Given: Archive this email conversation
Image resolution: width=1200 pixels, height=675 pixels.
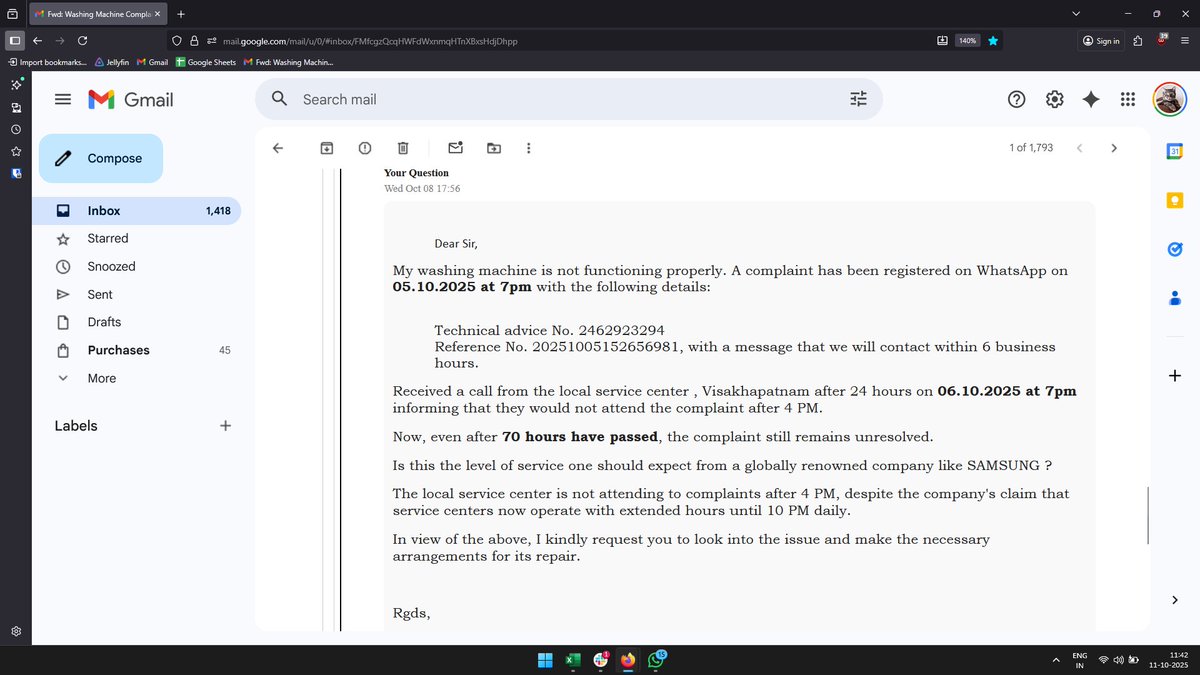Looking at the screenshot, I should point(327,148).
